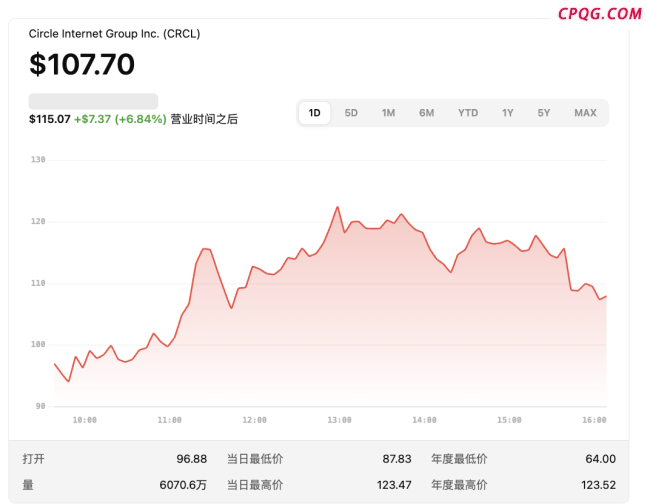
Task: Show the 5Y price history
Action: click(544, 113)
